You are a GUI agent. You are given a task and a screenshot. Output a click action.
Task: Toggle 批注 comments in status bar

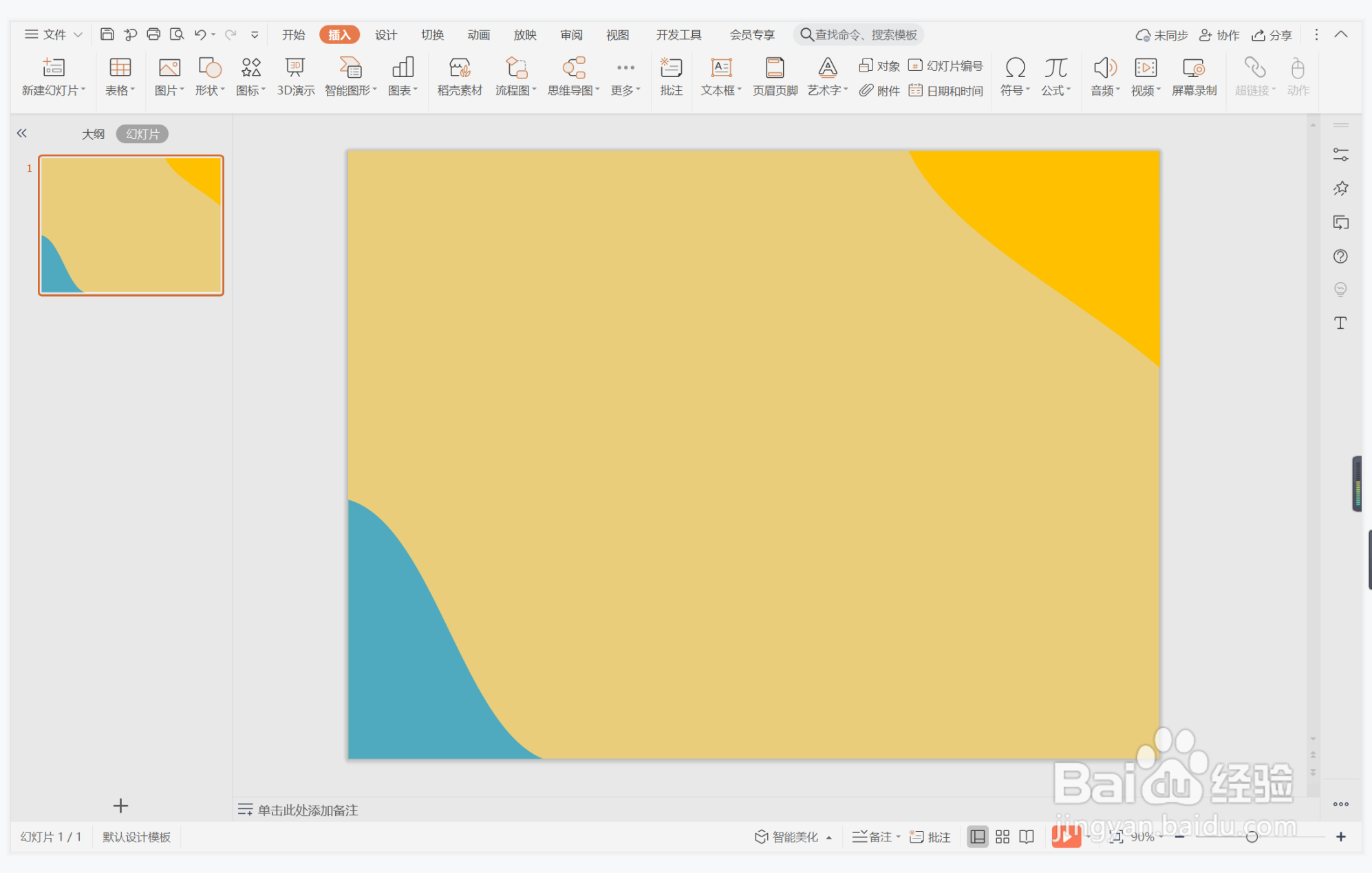point(930,837)
